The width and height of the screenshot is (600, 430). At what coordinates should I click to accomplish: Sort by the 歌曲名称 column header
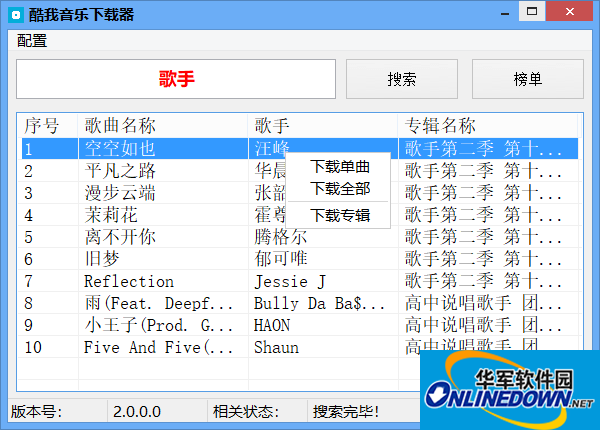(163, 125)
